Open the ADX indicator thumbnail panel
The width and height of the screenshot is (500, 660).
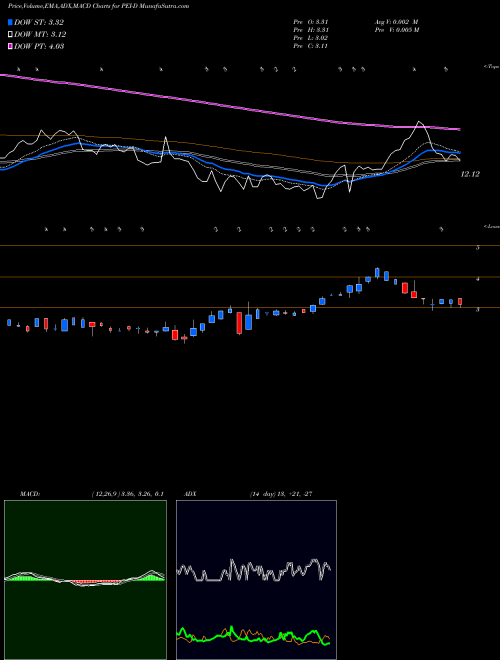tap(256, 580)
